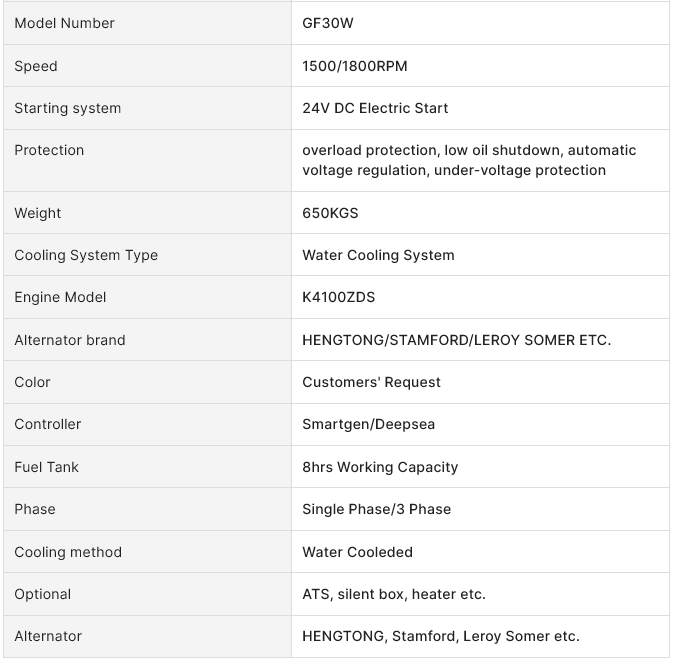The width and height of the screenshot is (674, 662).
Task: Click the 650KGS weight value
Action: click(330, 213)
